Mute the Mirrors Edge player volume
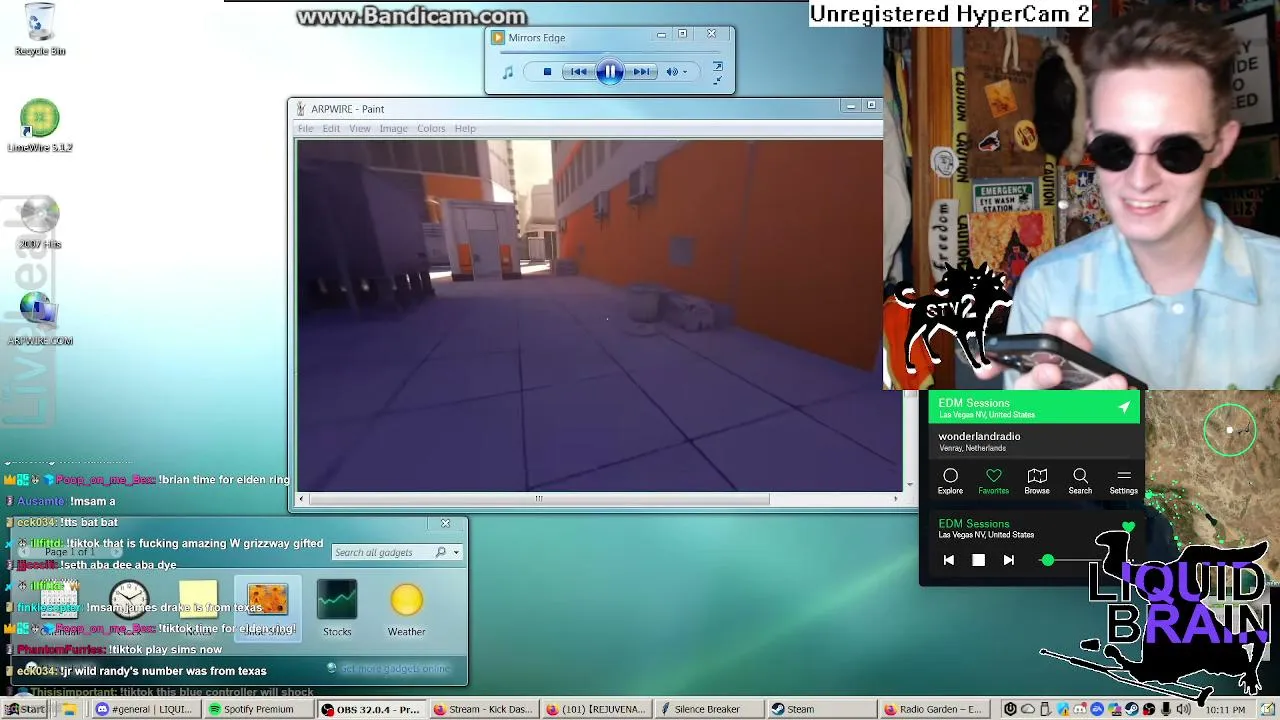Viewport: 1280px width, 720px height. [672, 72]
